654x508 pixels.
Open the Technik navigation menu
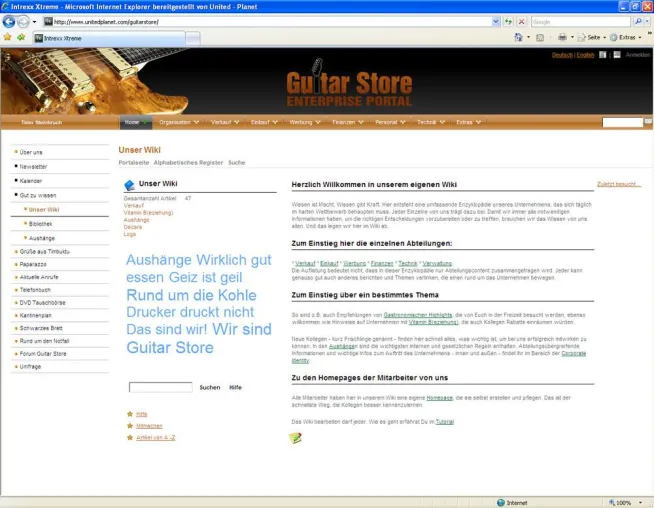point(431,122)
